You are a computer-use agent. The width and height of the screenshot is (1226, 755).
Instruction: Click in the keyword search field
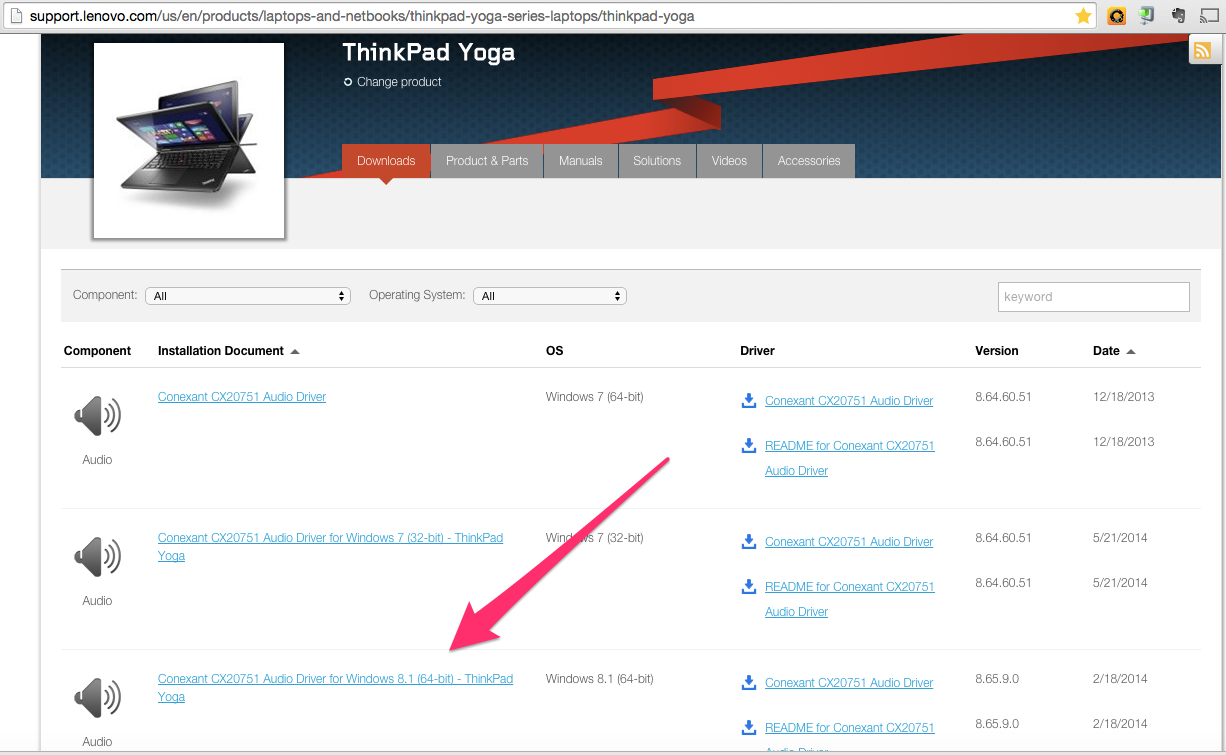tap(1093, 297)
